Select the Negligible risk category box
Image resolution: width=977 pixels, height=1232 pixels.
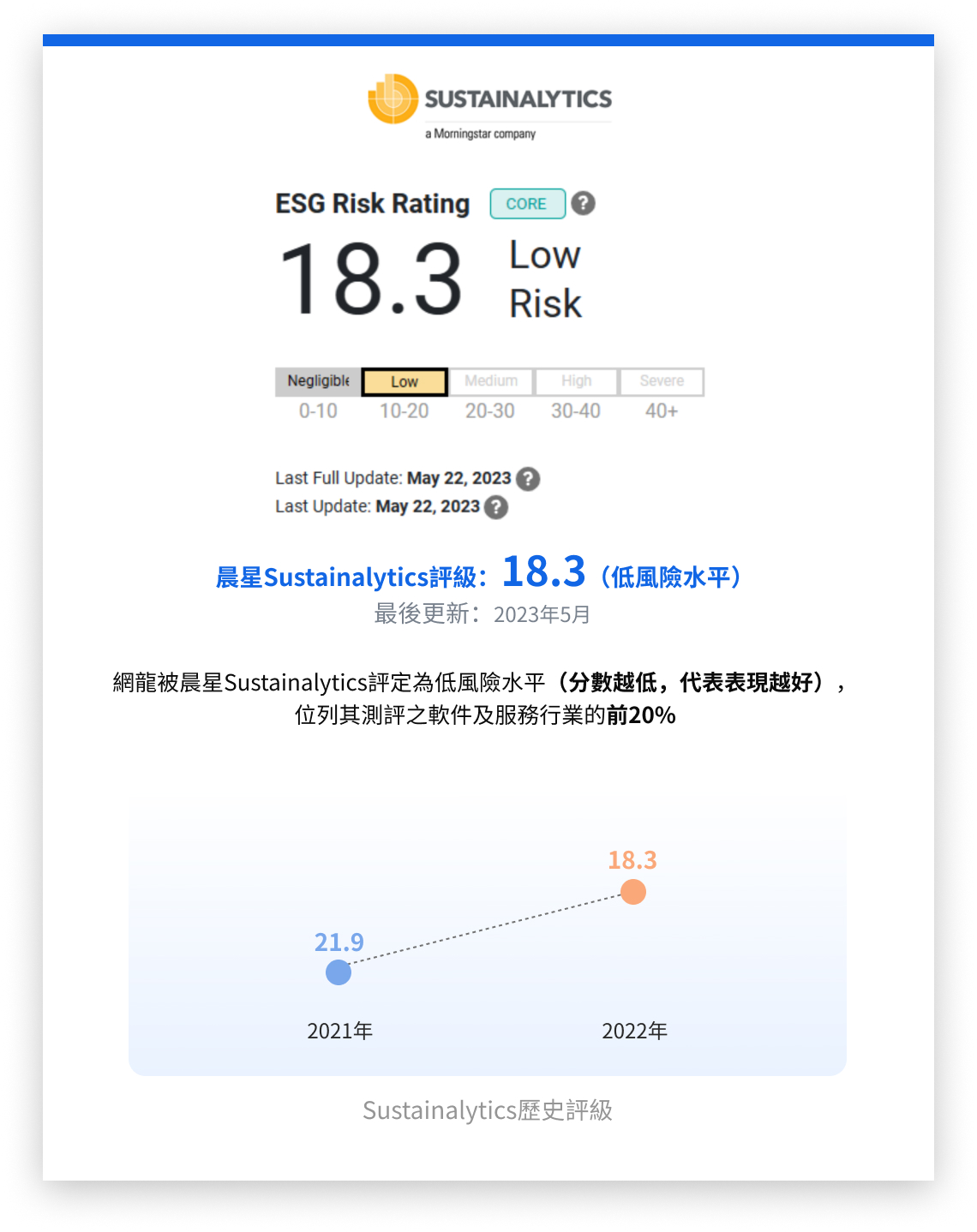[318, 381]
